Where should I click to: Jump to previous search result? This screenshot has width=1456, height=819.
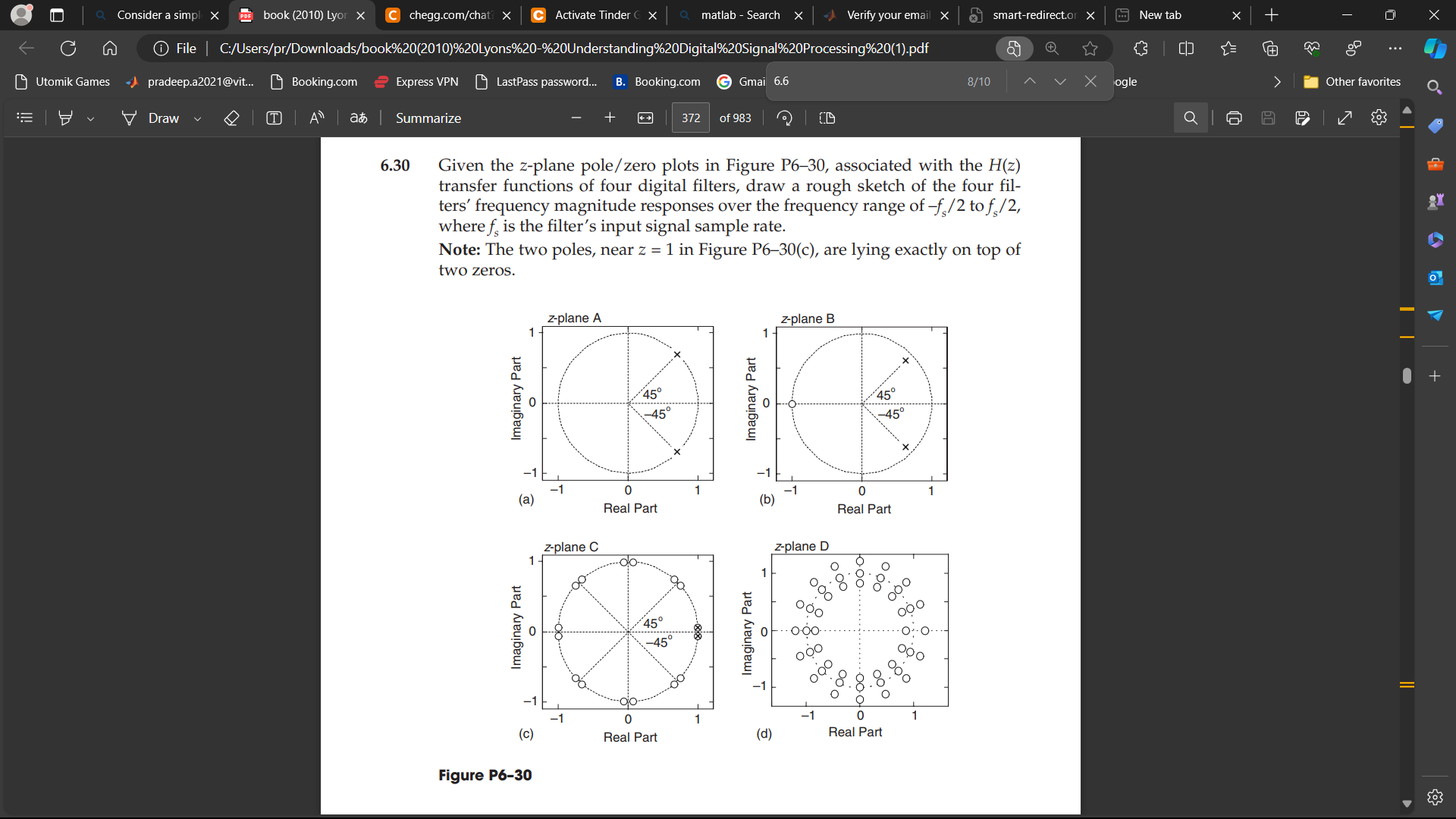1029,81
